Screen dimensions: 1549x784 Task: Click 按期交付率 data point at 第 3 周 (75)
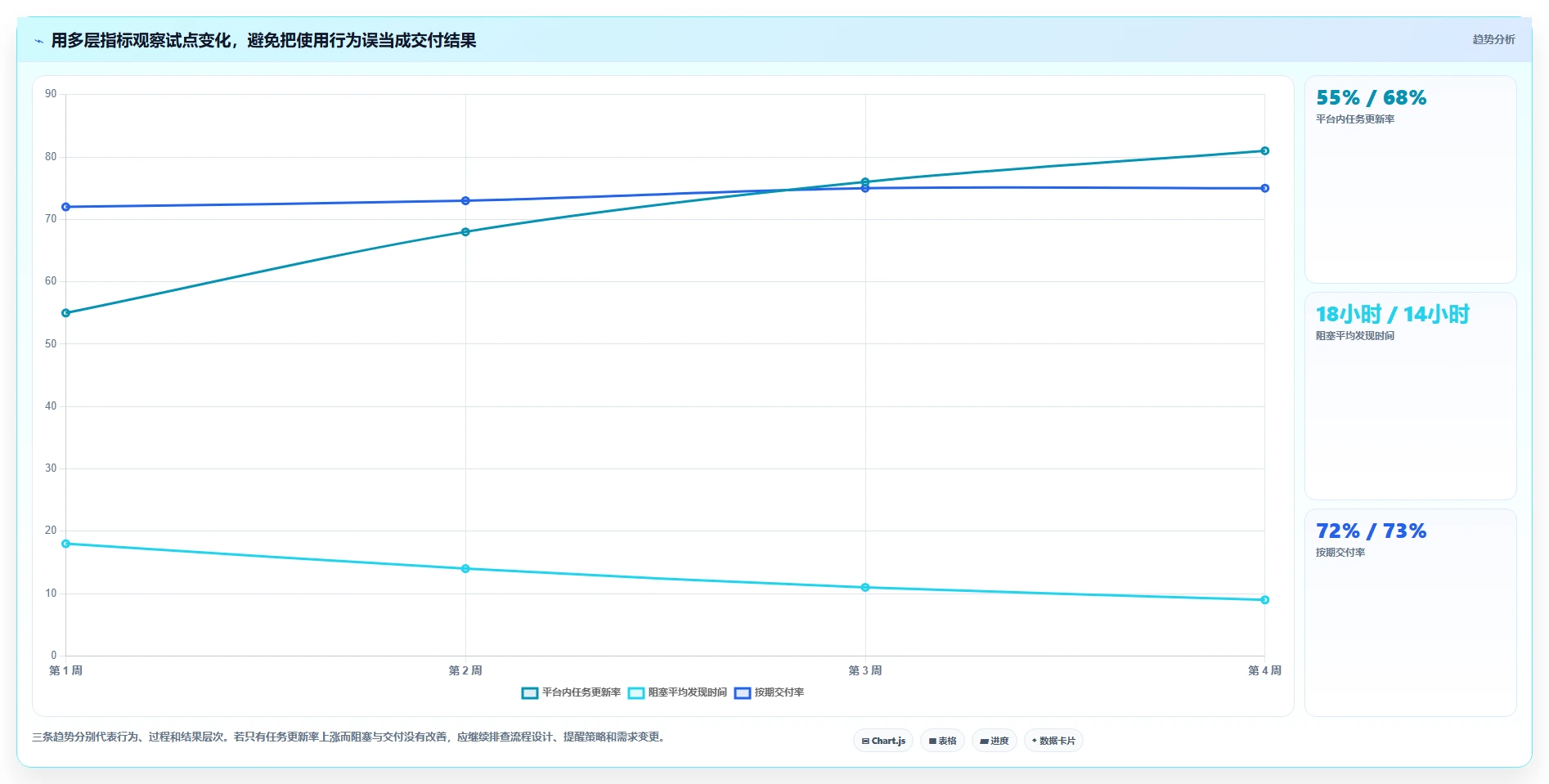pyautogui.click(x=865, y=189)
